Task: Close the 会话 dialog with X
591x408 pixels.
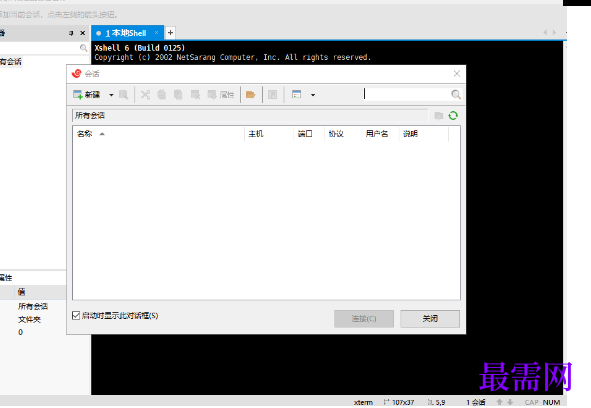Action: (457, 74)
